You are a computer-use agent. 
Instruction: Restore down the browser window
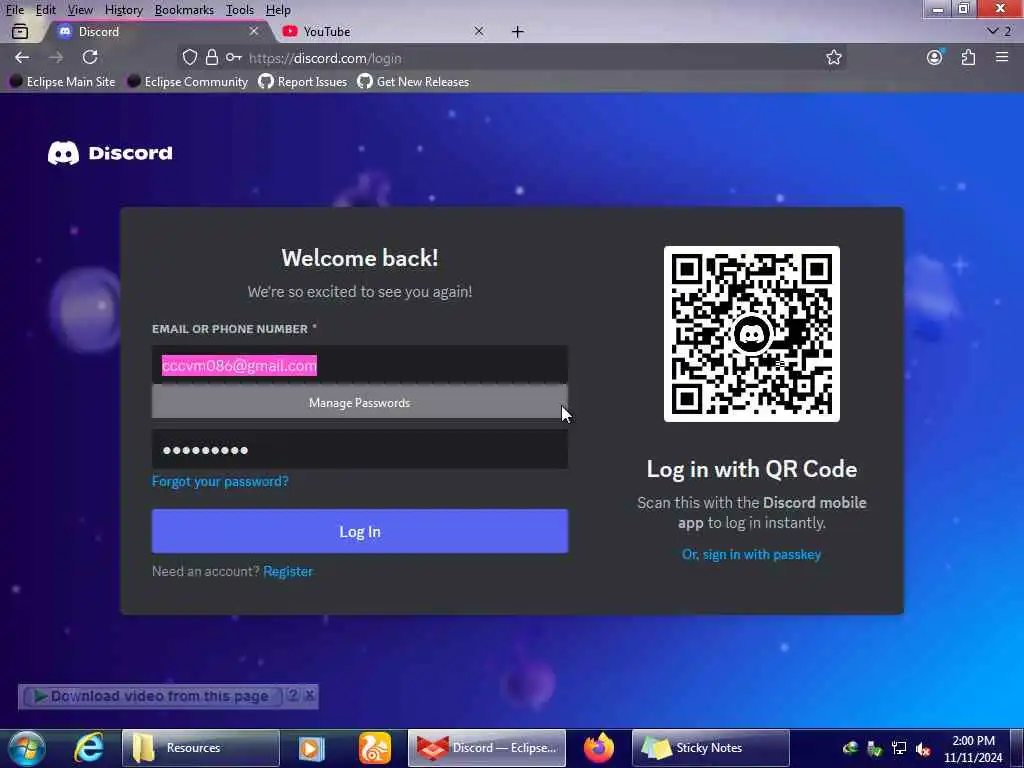964,8
